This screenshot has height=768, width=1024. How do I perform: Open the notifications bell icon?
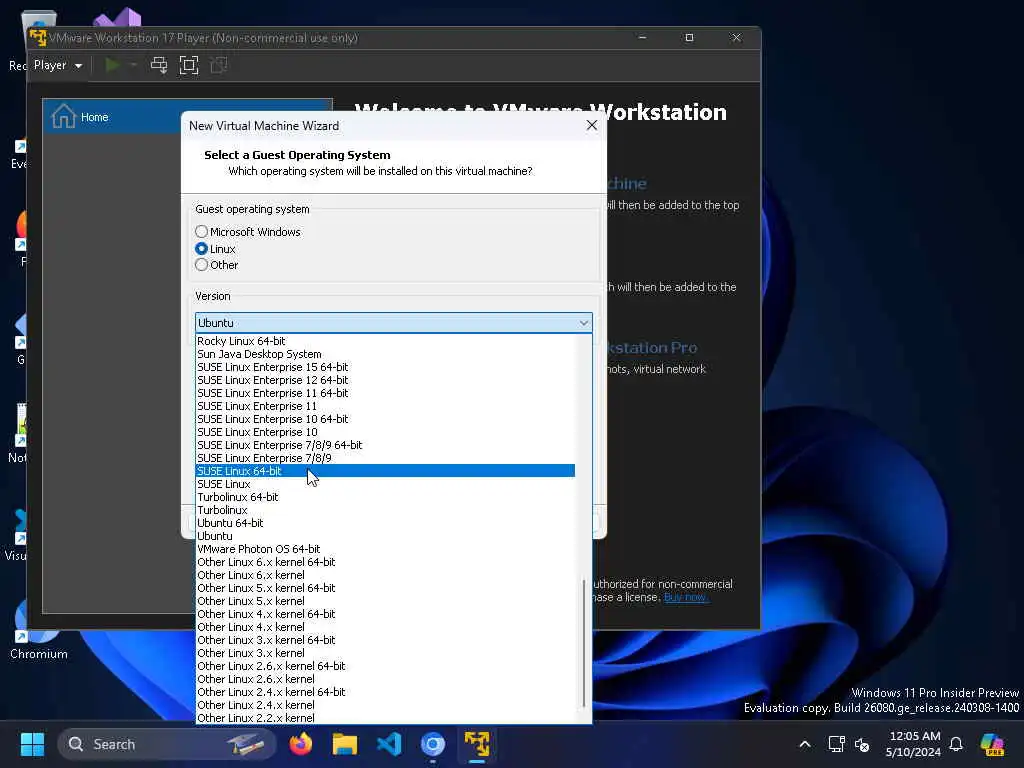956,744
